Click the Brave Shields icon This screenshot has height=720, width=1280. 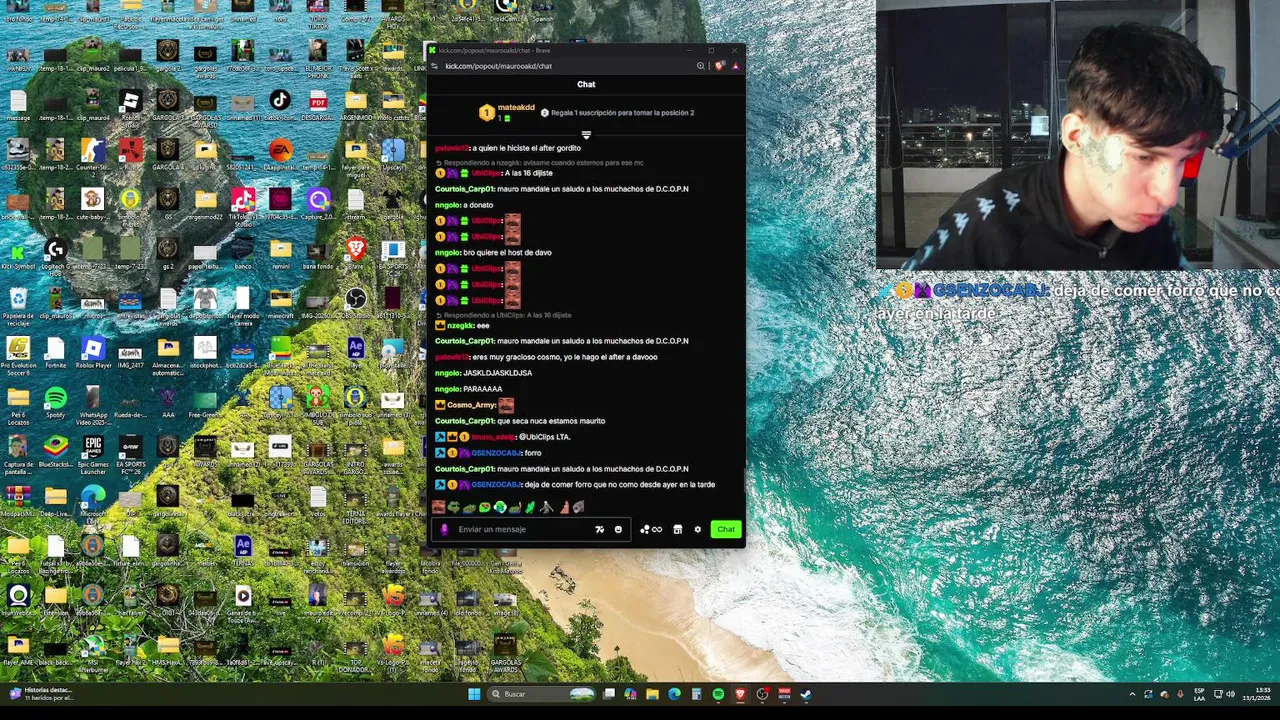[x=719, y=66]
